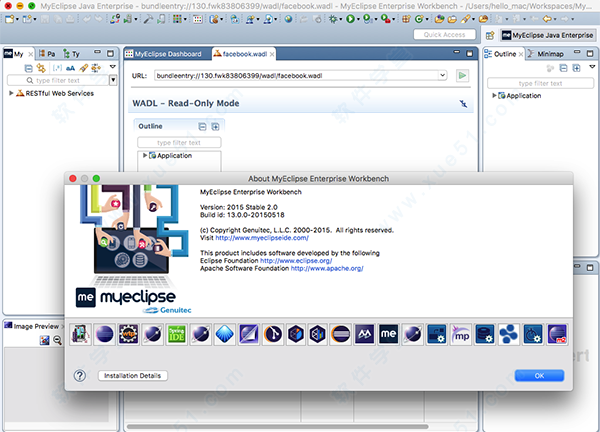Expand the RESTful Web Services tree node
600x432 pixels.
tap(11, 93)
